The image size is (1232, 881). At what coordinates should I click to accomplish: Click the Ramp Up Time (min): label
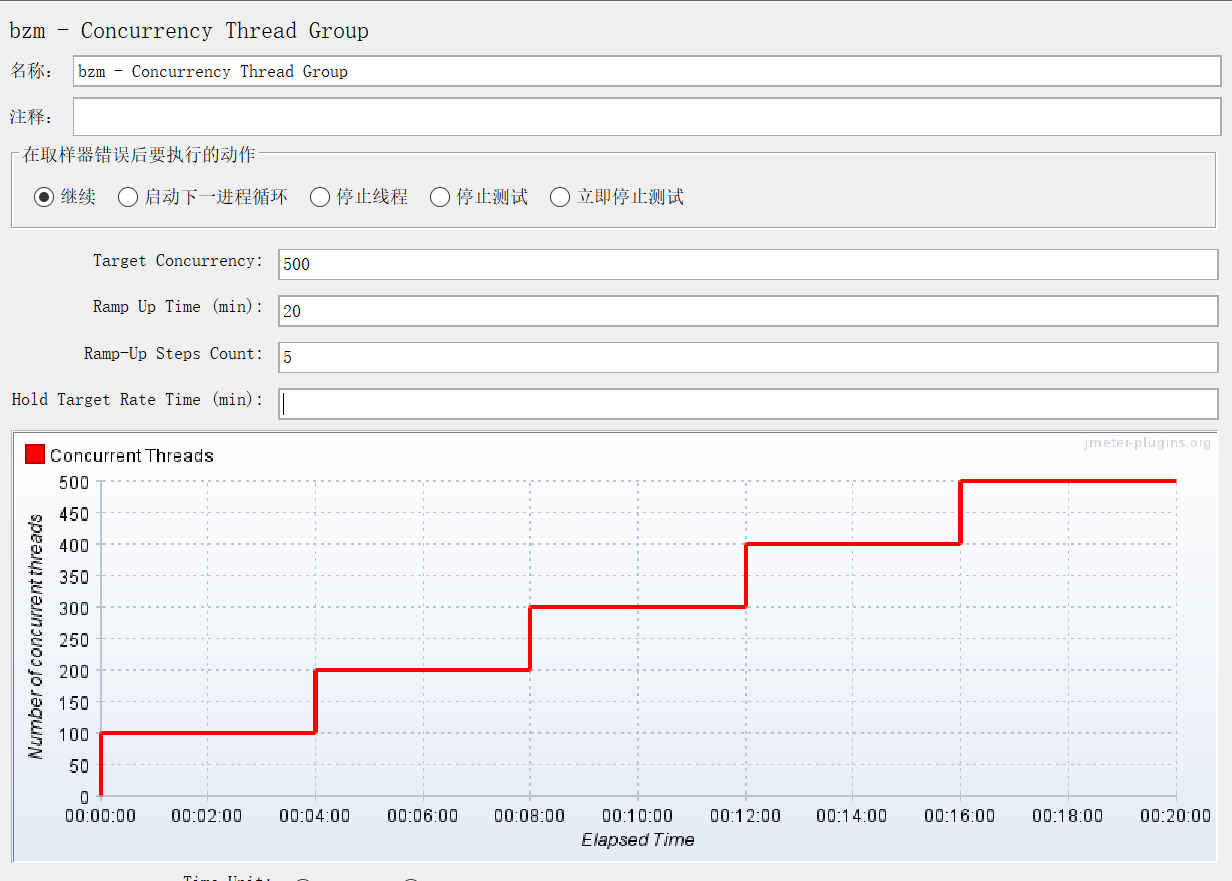tap(178, 307)
